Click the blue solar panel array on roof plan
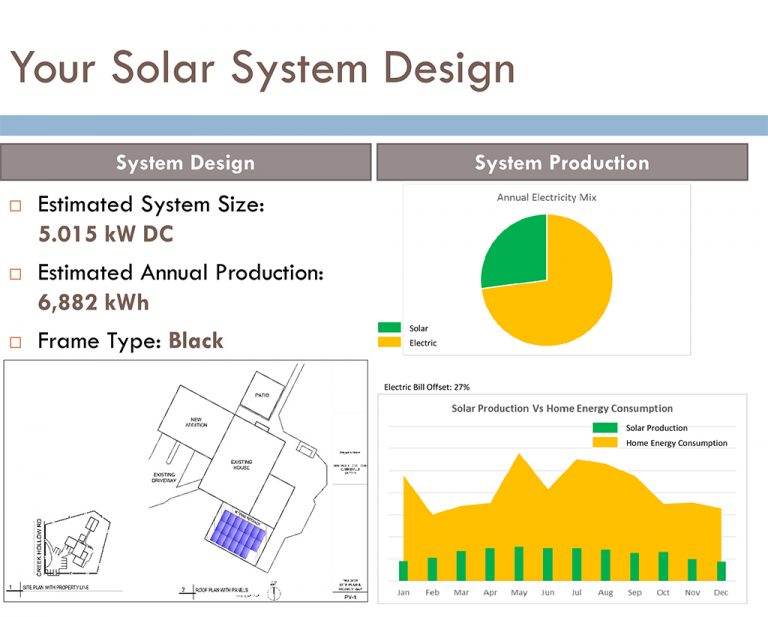Screen dimensions: 768x617 tap(237, 531)
